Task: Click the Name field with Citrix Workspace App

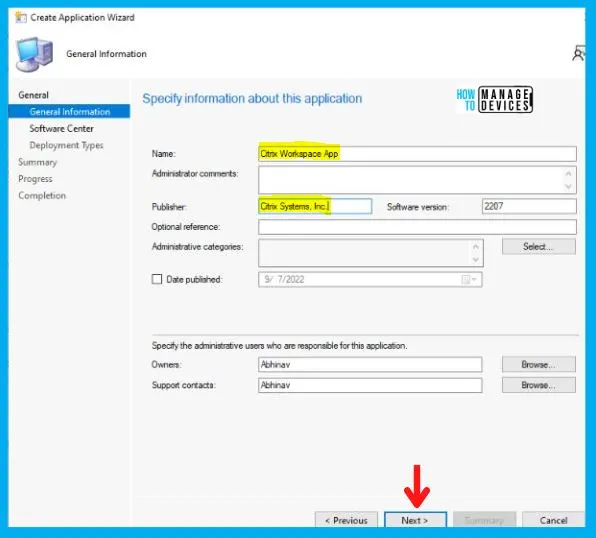Action: click(x=417, y=154)
